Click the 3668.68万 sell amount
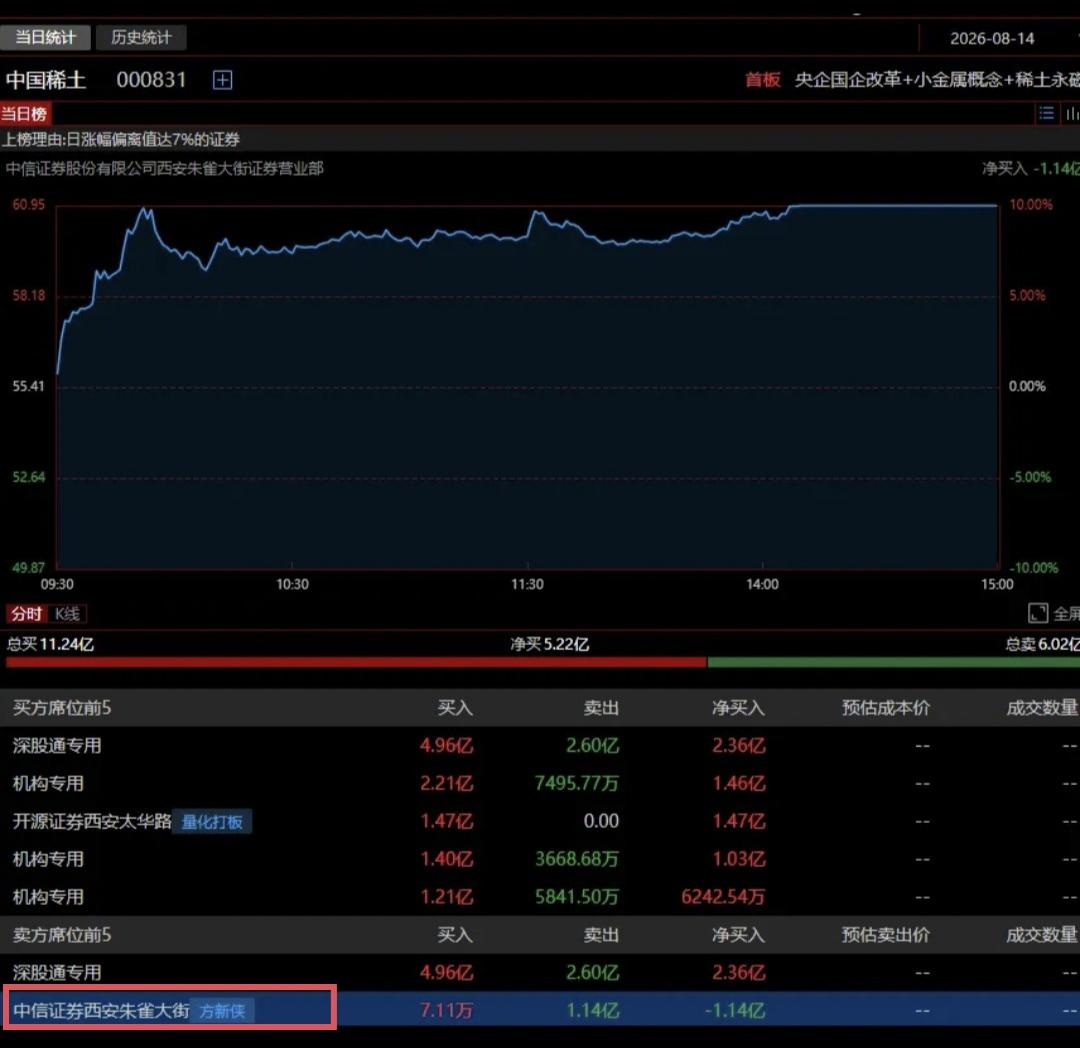 (x=577, y=859)
